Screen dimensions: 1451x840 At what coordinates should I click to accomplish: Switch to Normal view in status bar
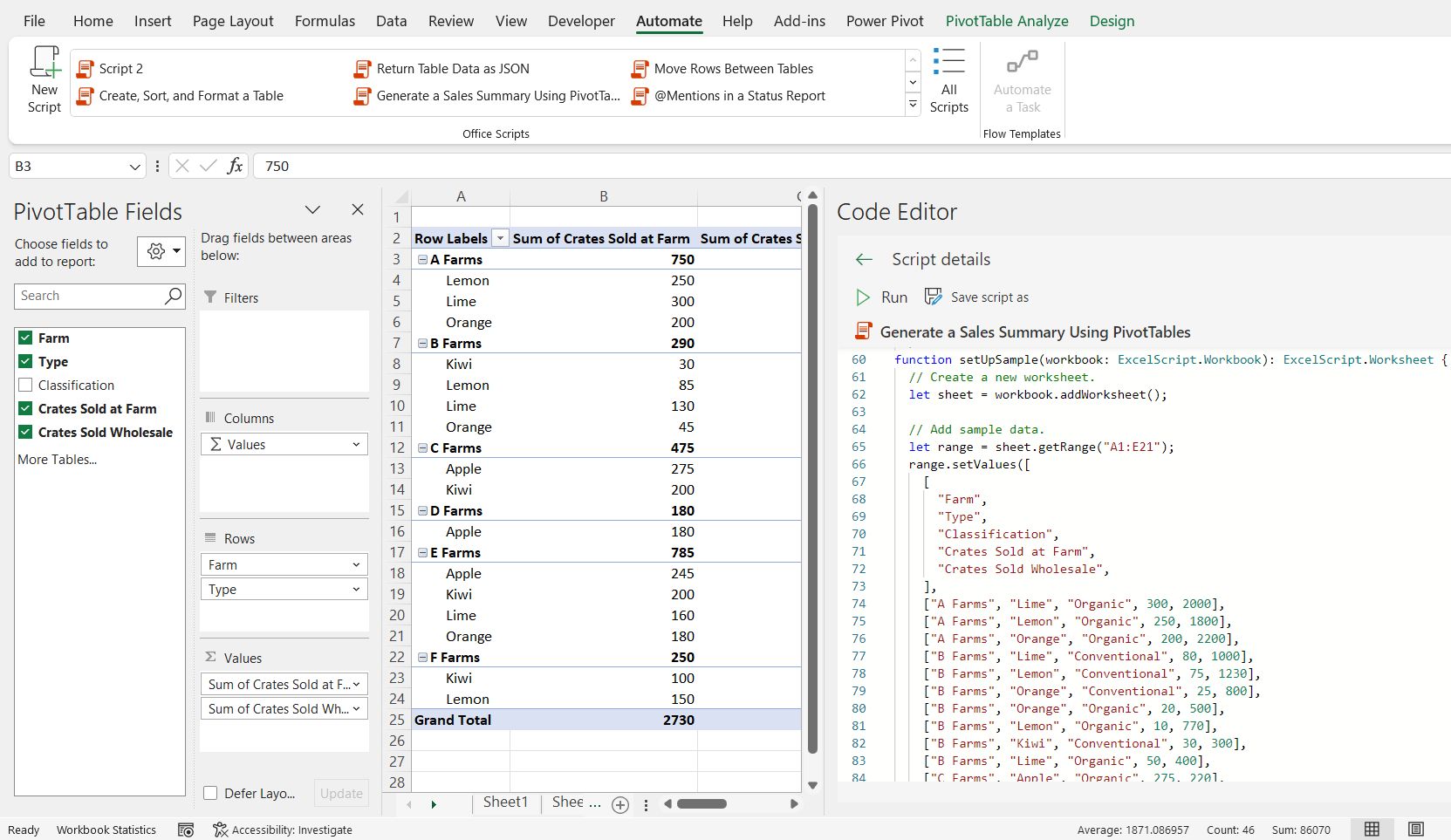(x=1372, y=830)
